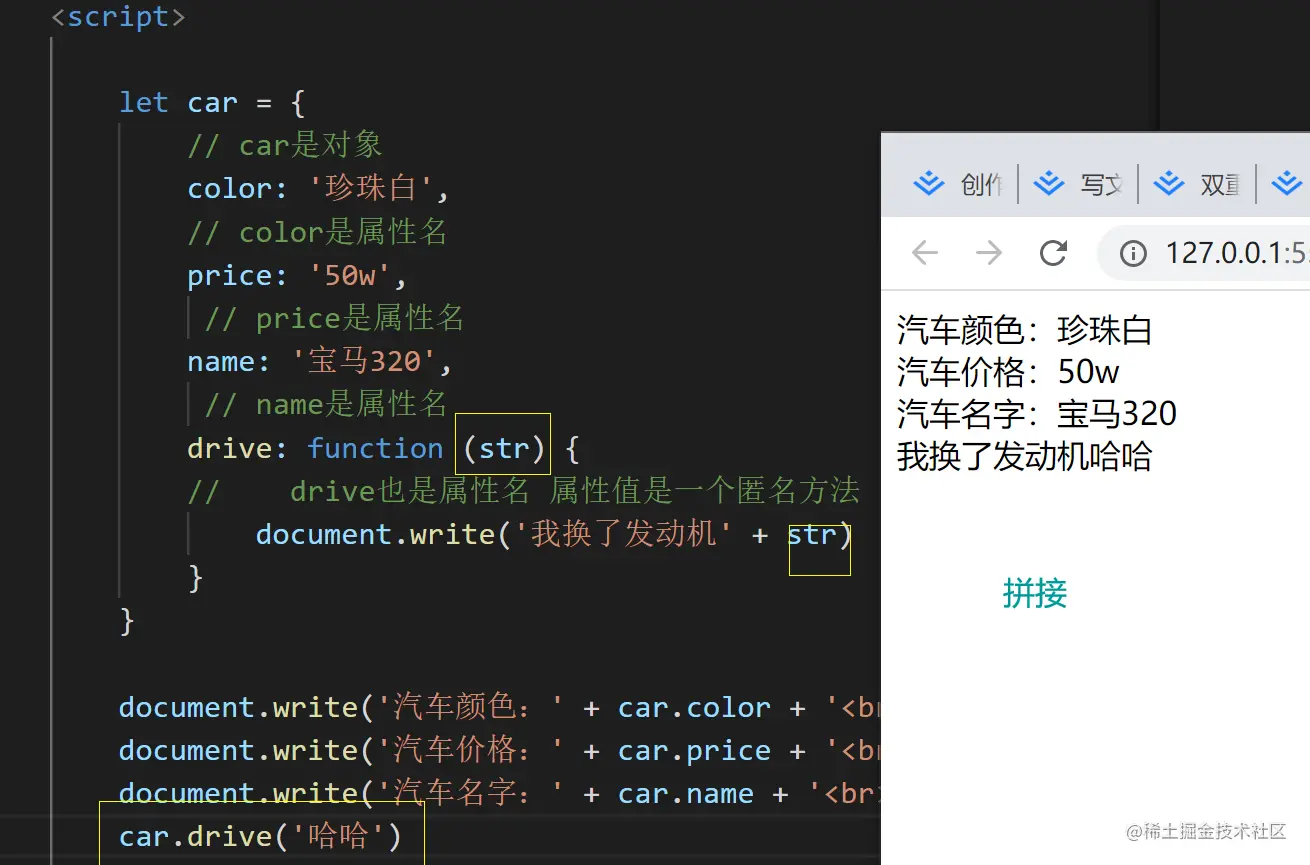The image size is (1310, 865).
Task: Click the teal 拼接 link on the page
Action: pos(1034,594)
